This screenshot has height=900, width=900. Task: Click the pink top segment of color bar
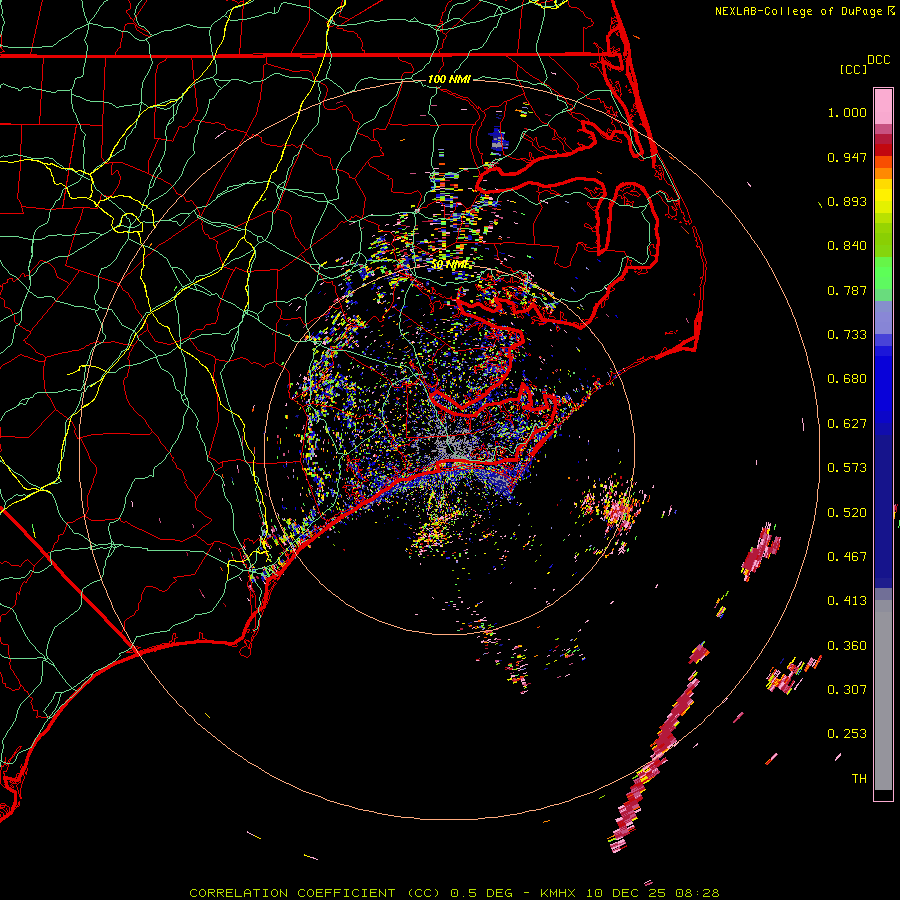click(x=883, y=107)
